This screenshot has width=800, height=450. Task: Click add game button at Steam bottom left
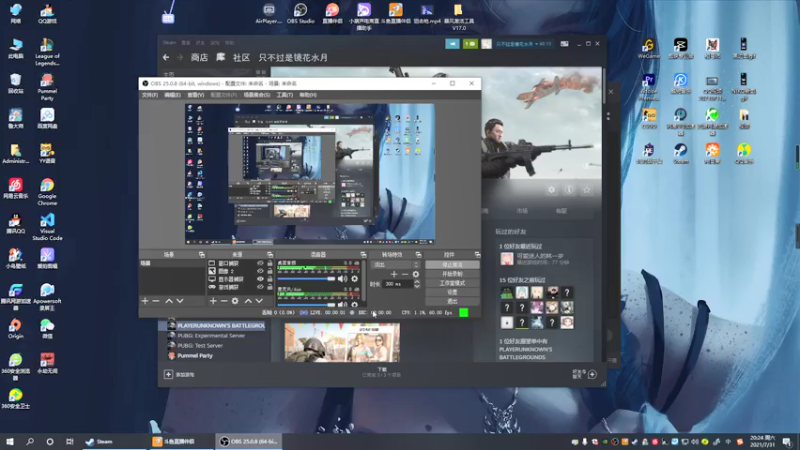(179, 374)
